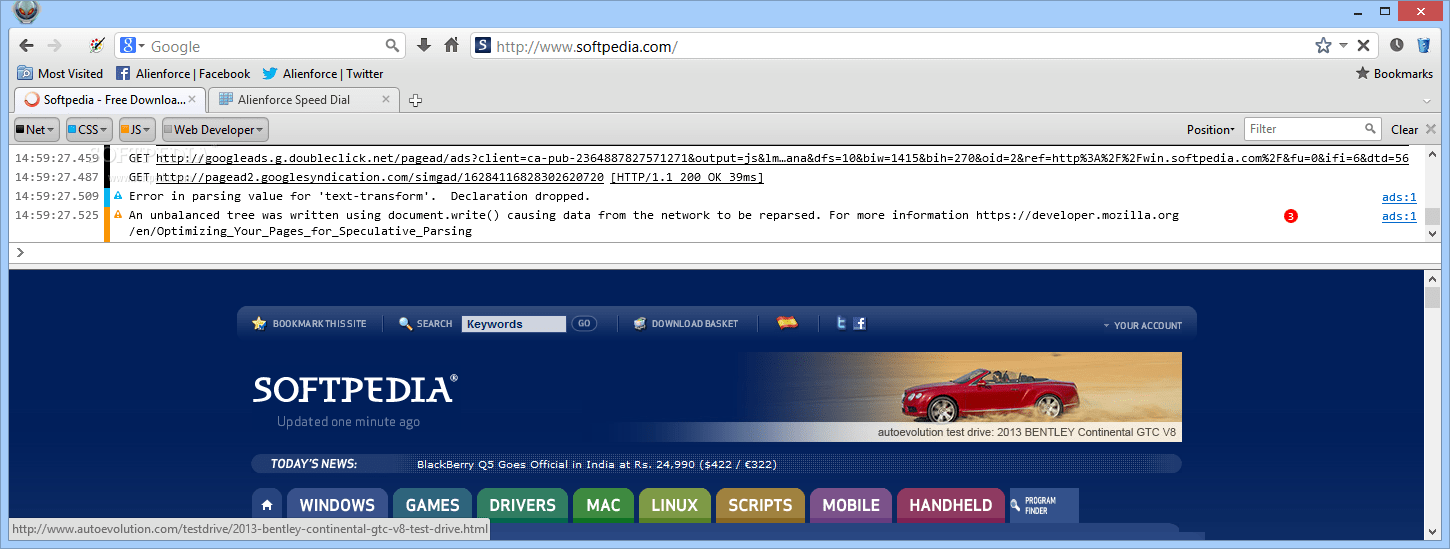
Task: Click the GO search button on Softpedia
Action: [x=583, y=323]
